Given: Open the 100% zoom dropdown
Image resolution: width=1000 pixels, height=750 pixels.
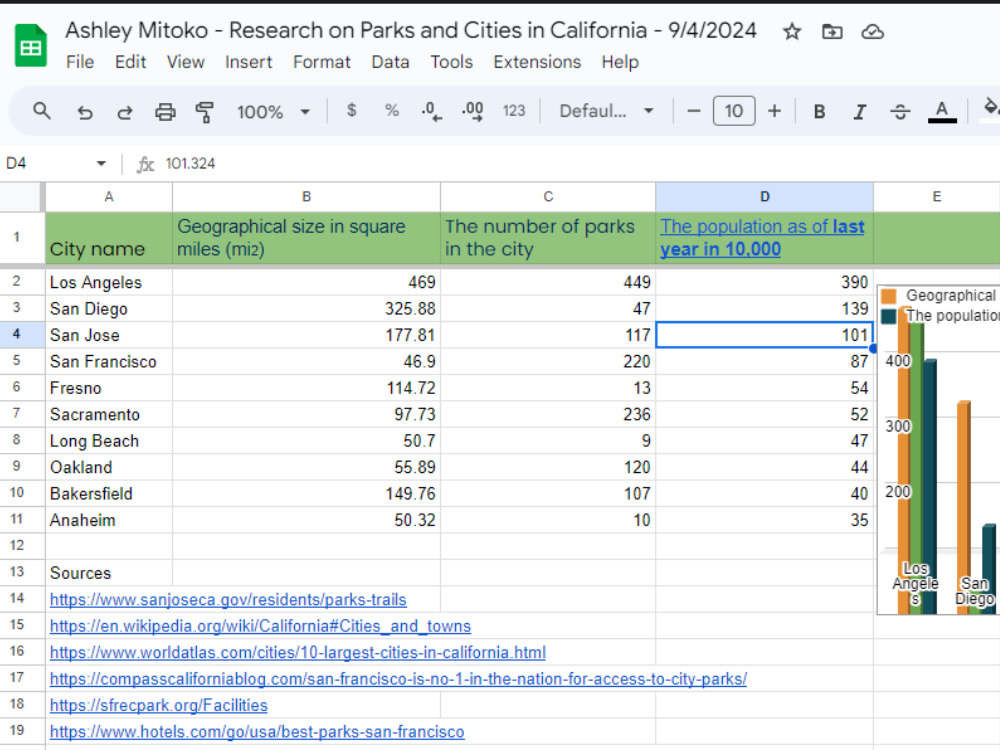Looking at the screenshot, I should pos(273,112).
